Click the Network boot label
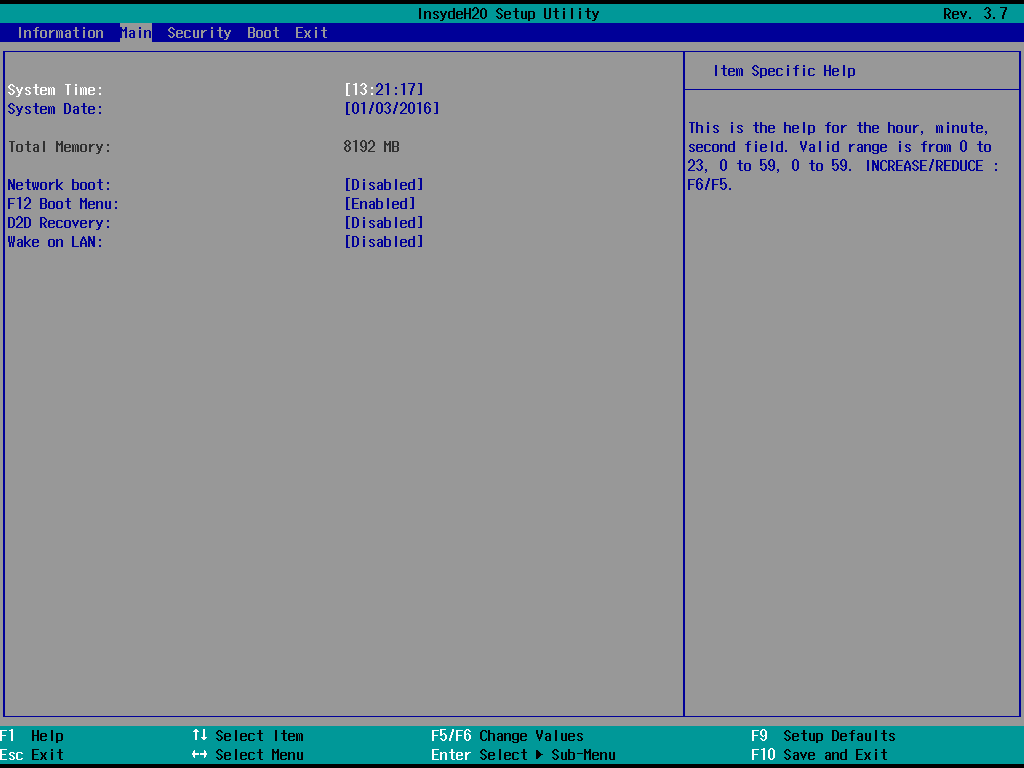Image resolution: width=1024 pixels, height=768 pixels. pyautogui.click(x=59, y=185)
